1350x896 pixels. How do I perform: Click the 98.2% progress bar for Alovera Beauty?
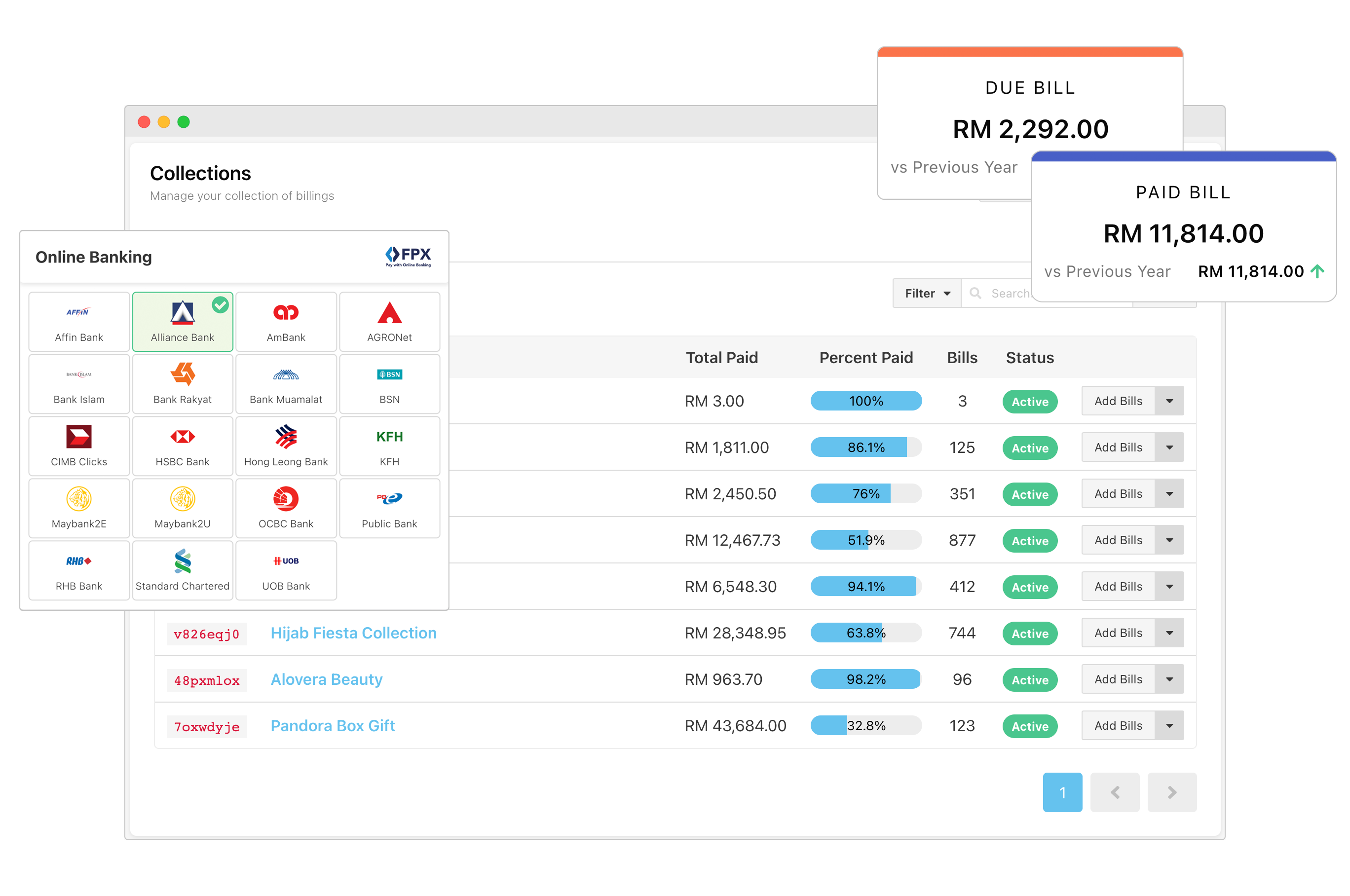tap(865, 679)
